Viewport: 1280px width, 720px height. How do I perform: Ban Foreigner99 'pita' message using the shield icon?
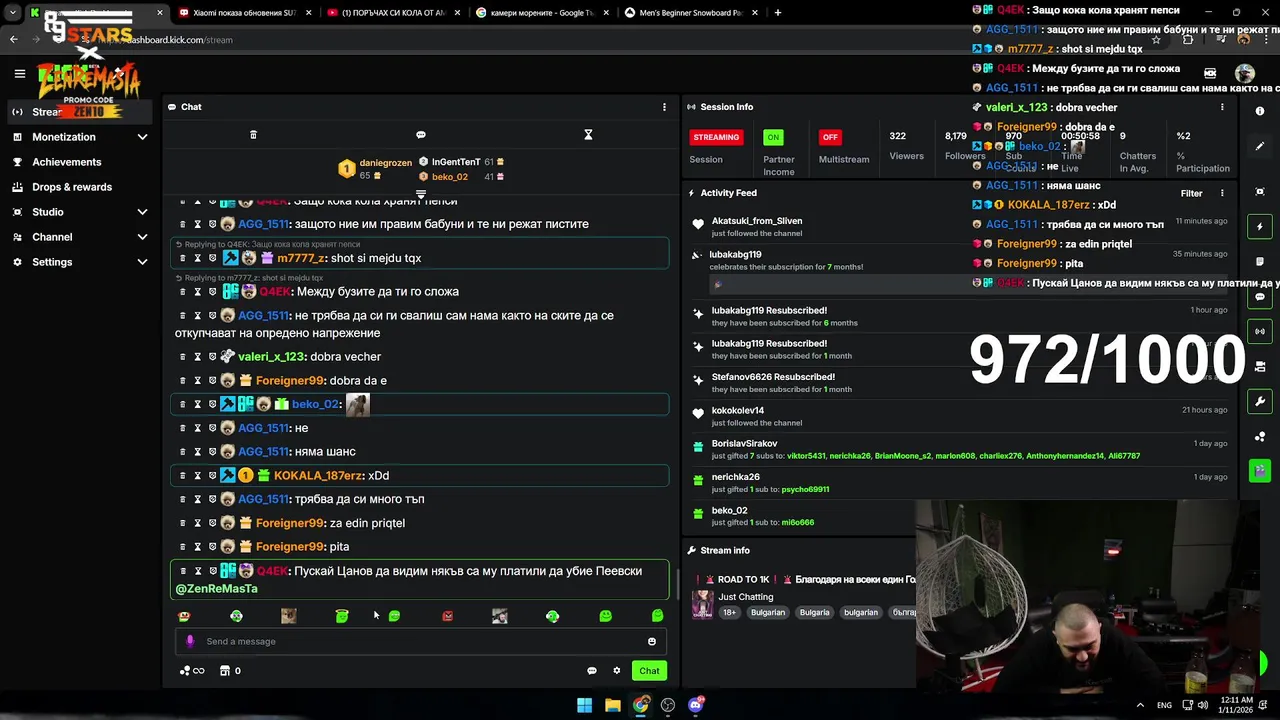[212, 547]
